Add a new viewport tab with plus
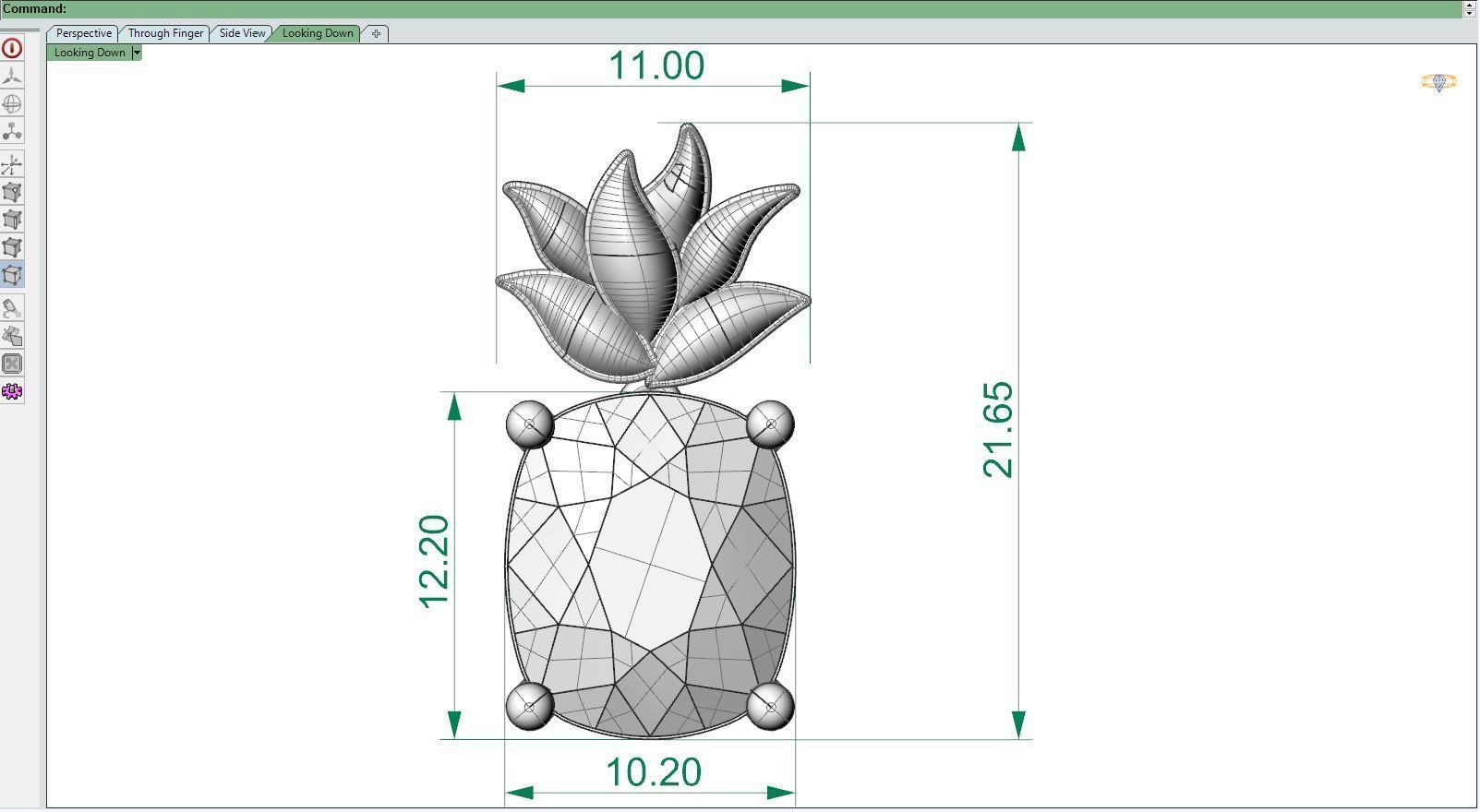The height and width of the screenshot is (812, 1480). tap(376, 33)
